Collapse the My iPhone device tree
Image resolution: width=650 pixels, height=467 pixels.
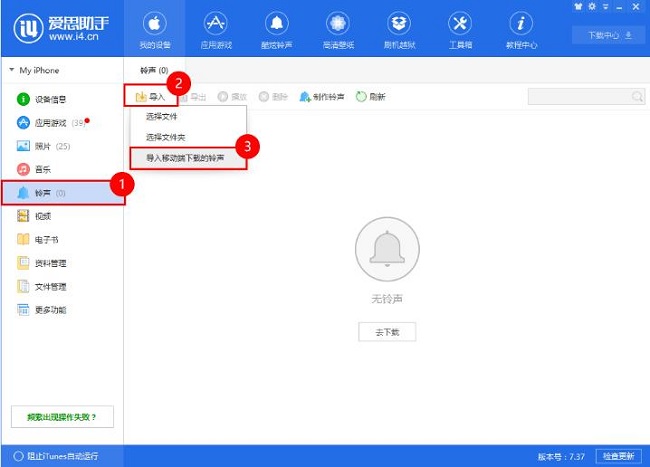click(x=11, y=71)
